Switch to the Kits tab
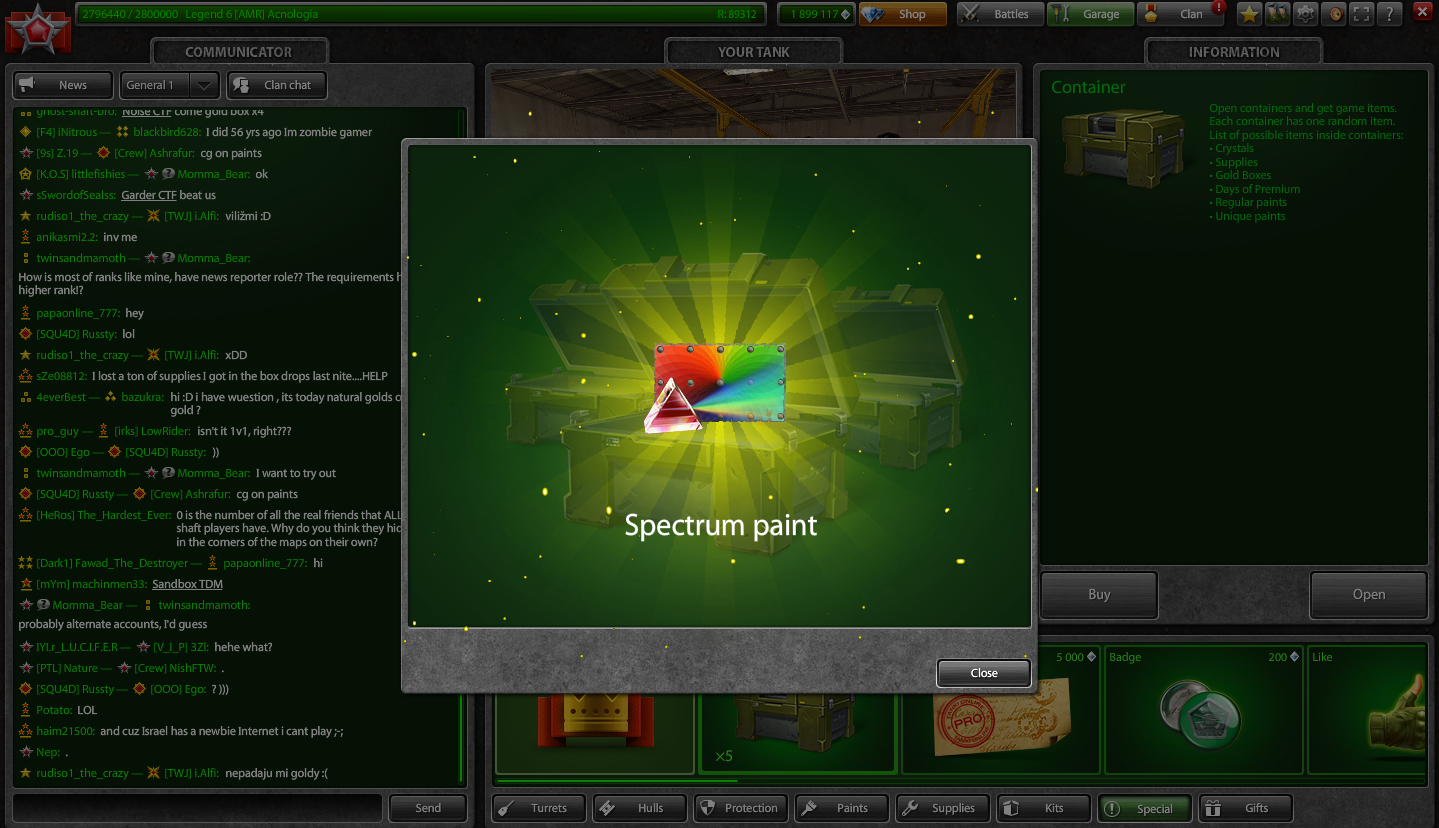1439x828 pixels. click(1044, 808)
